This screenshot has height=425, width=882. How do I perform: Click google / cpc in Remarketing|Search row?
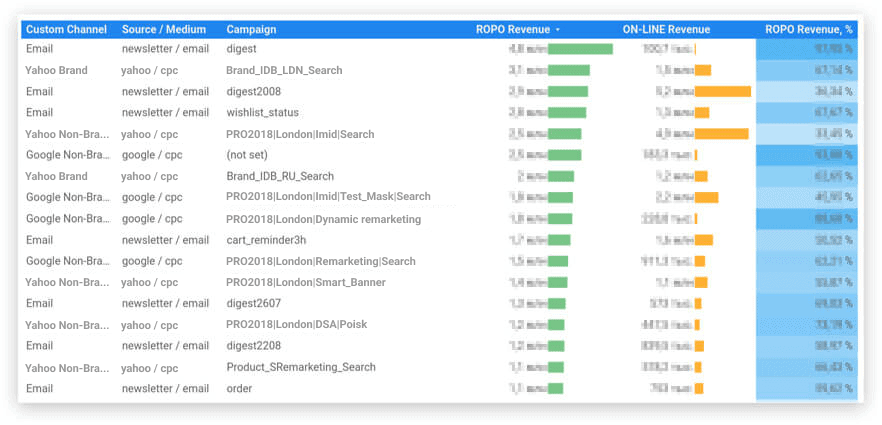[x=152, y=261]
